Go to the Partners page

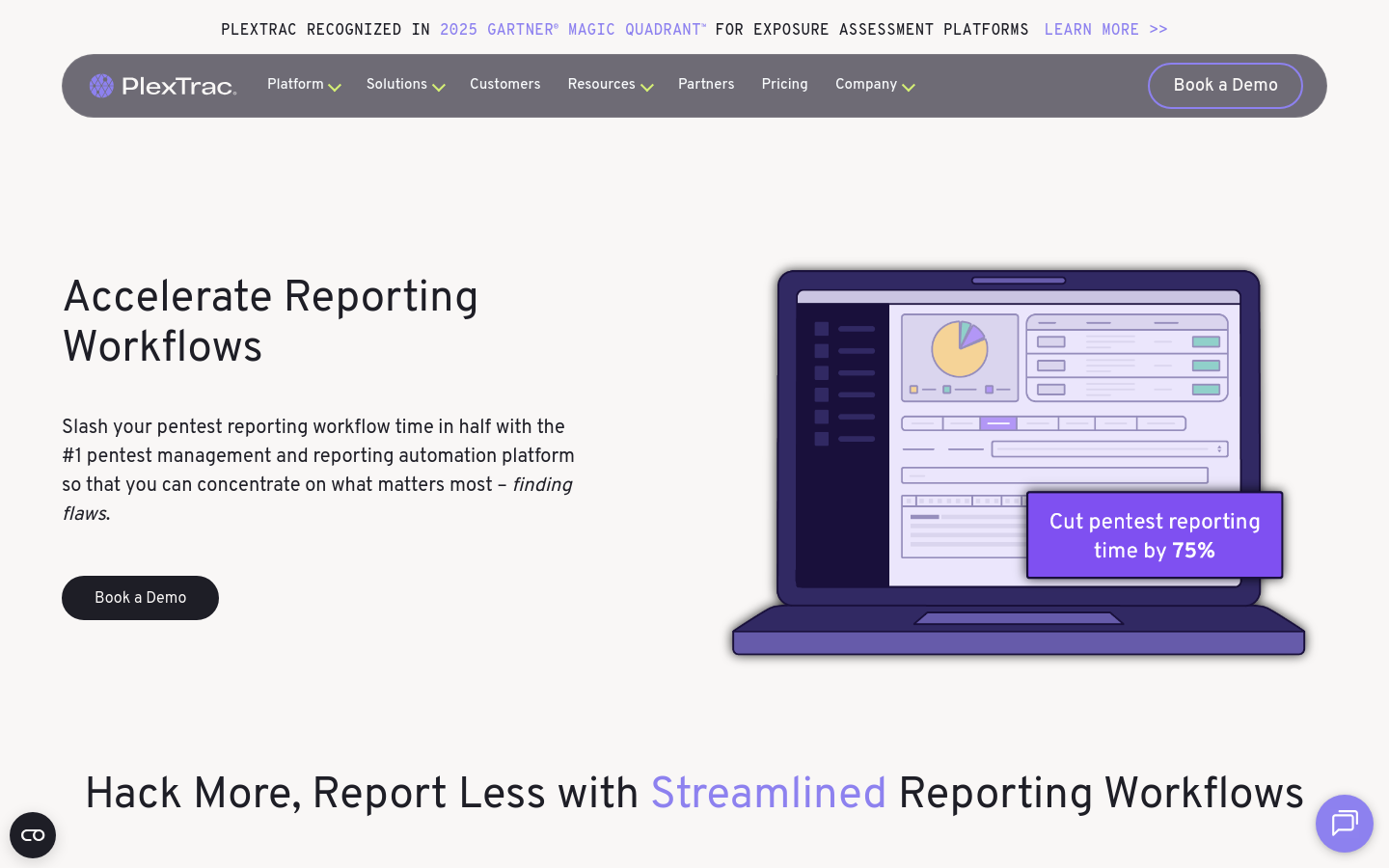pos(706,85)
